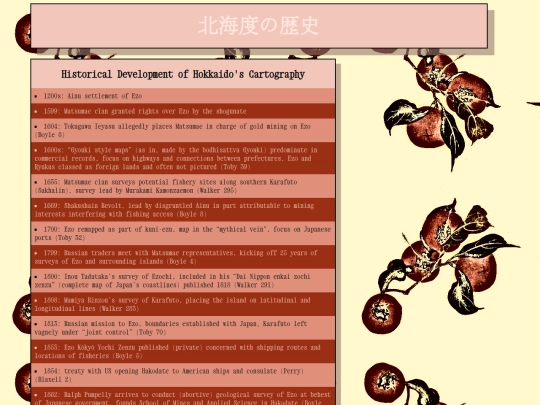Click the 1862 Ralph Pumpelly geological survey entry

click(183, 396)
